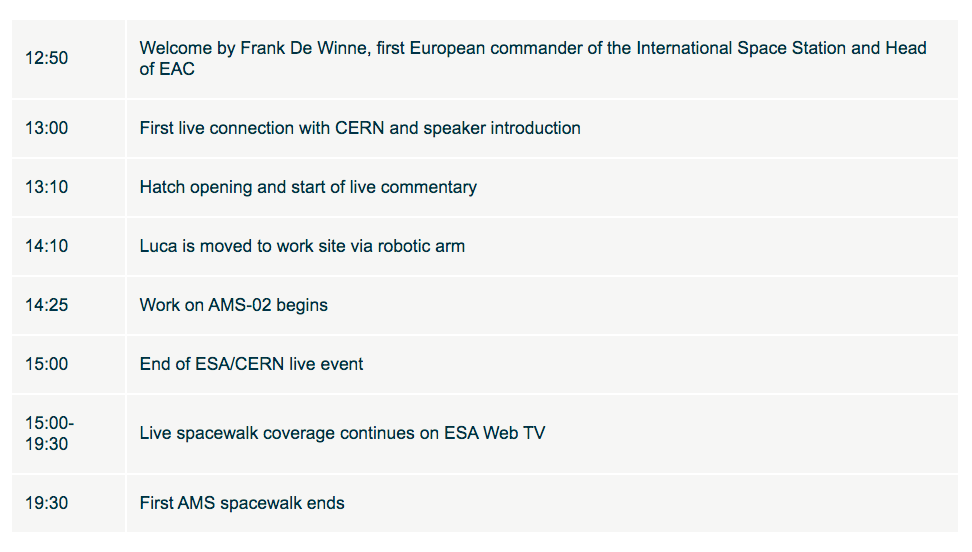The image size is (972, 552).
Task: Select End of ESA/CERN live event text
Action: [x=251, y=364]
